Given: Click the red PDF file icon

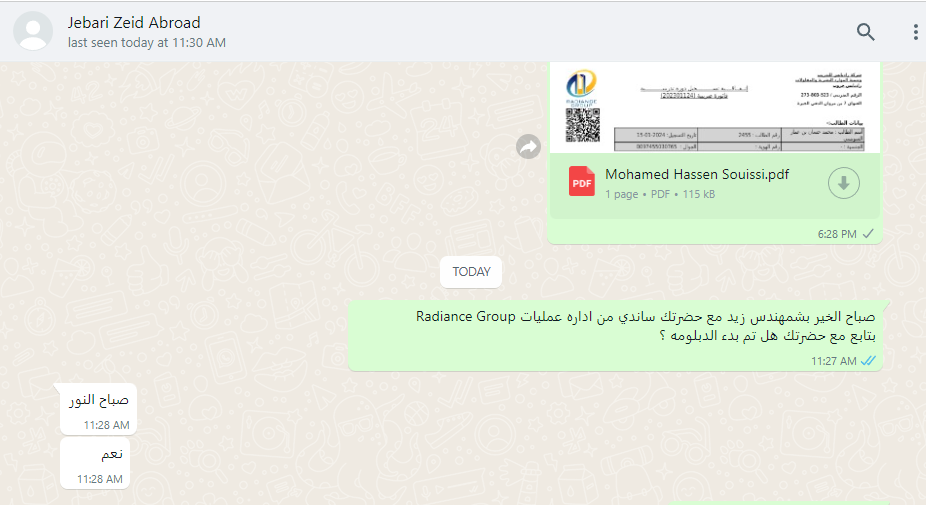Looking at the screenshot, I should pos(582,181).
